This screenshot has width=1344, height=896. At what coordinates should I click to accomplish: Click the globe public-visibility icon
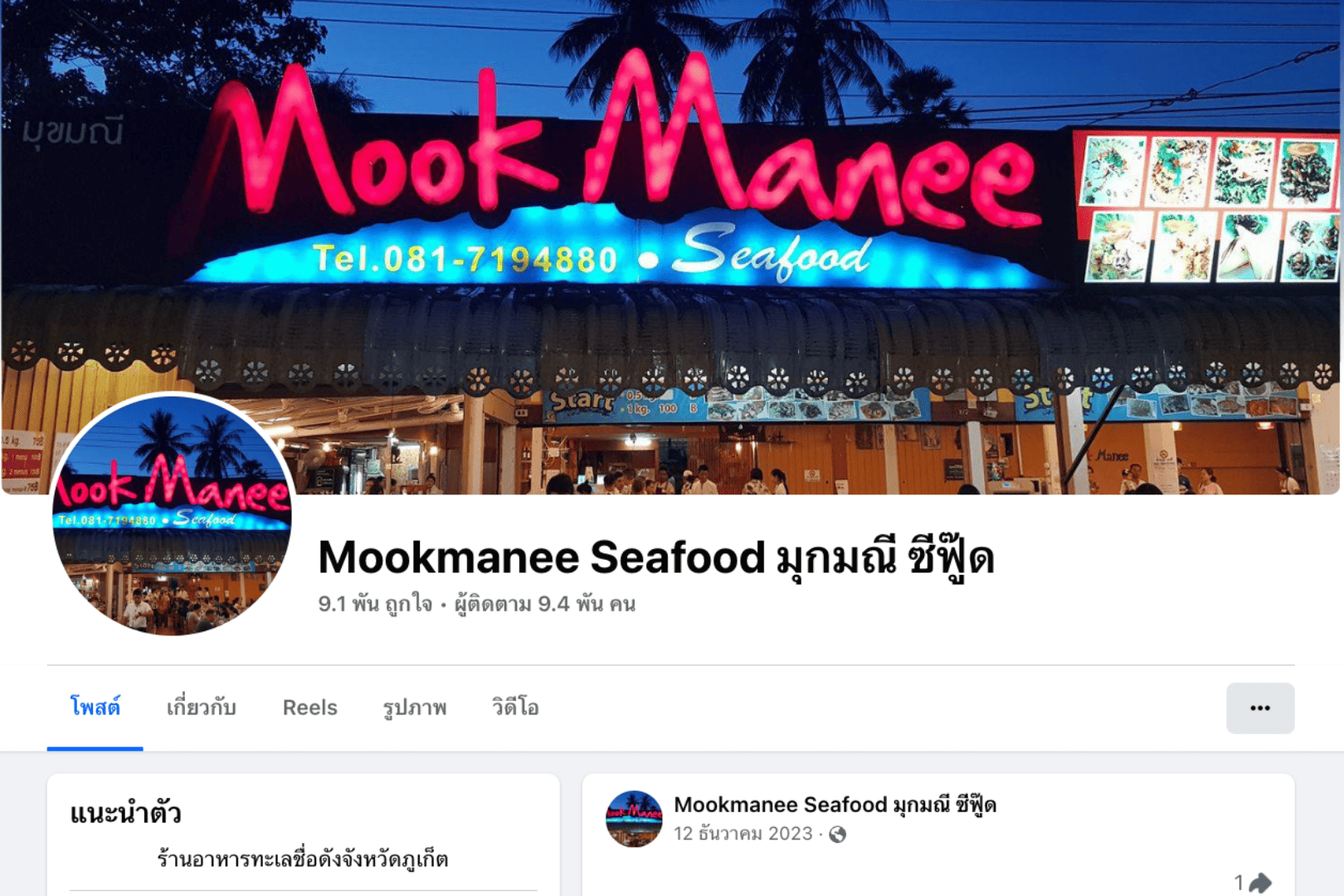pyautogui.click(x=838, y=834)
